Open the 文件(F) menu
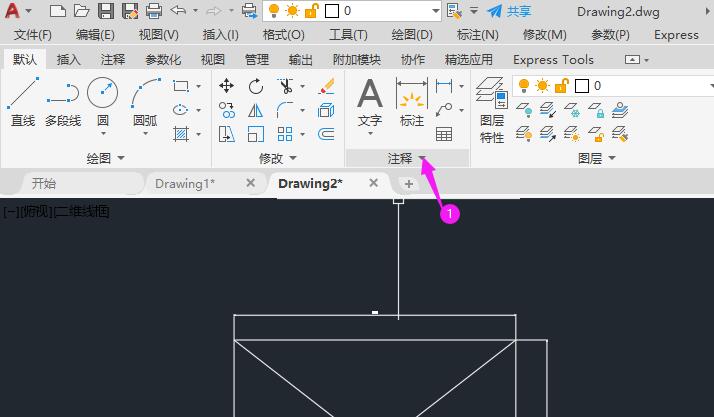The height and width of the screenshot is (417, 714). point(32,35)
